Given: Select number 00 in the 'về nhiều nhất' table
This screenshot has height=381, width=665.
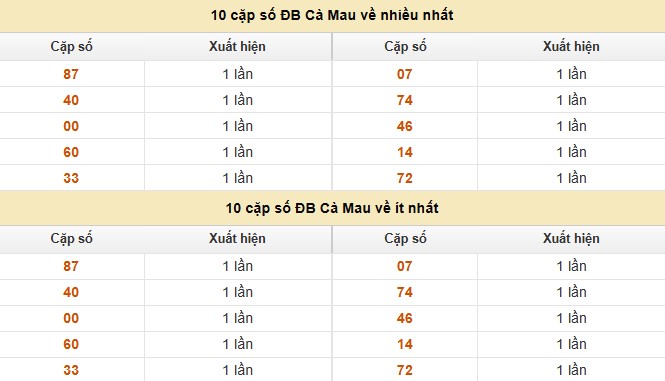Looking at the screenshot, I should pyautogui.click(x=71, y=126).
